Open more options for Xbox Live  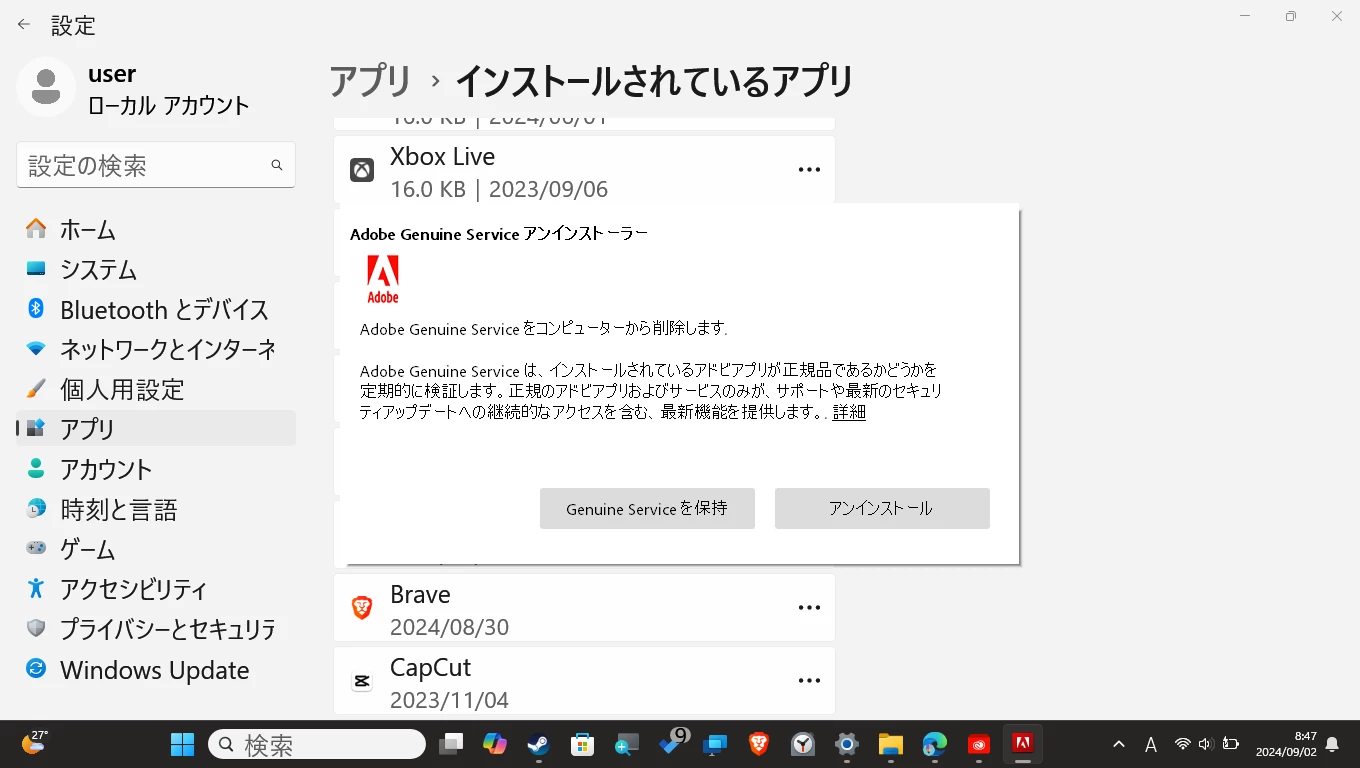click(809, 170)
